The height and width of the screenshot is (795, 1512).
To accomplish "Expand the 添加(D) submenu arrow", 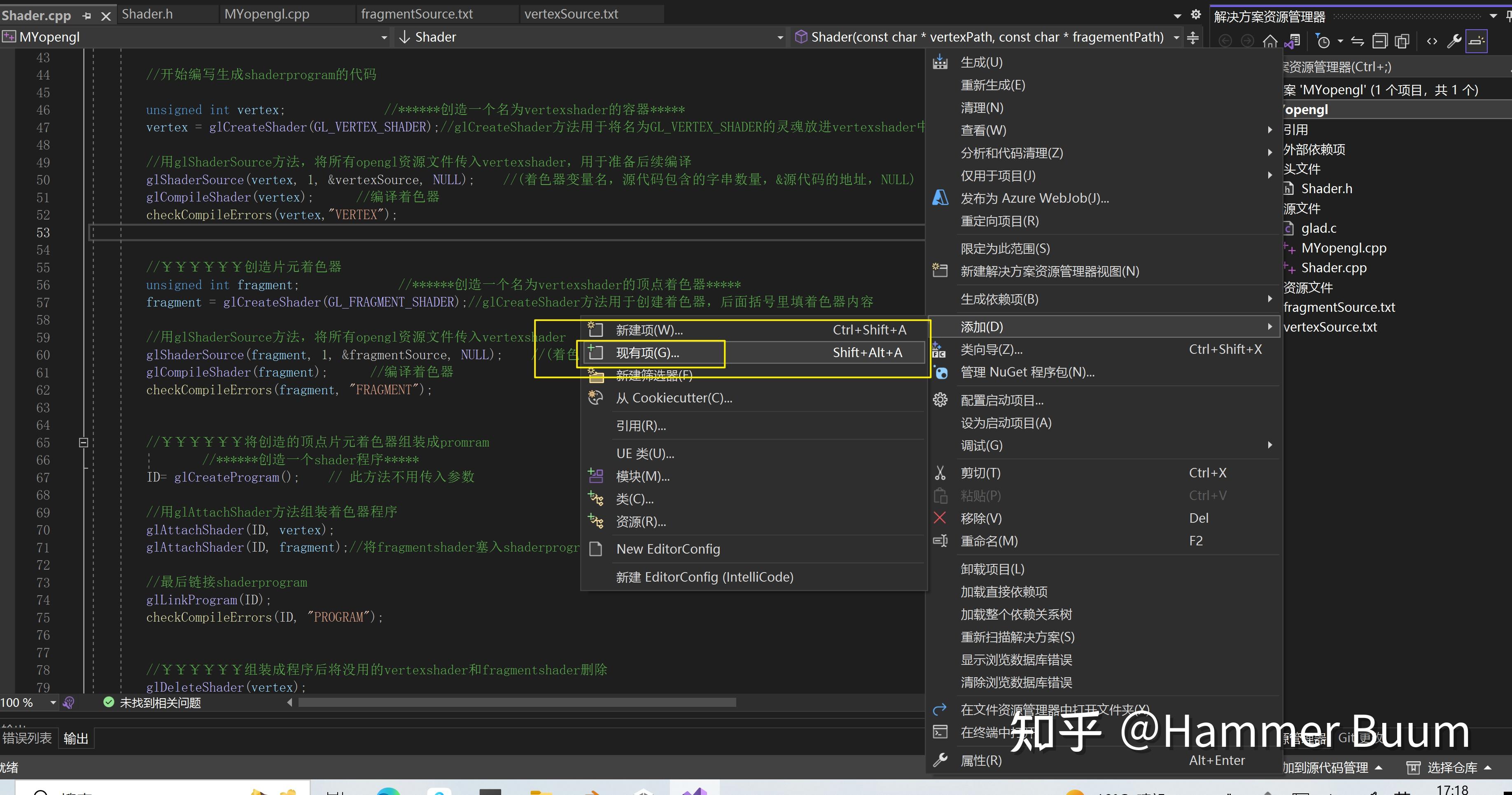I will click(x=1269, y=327).
